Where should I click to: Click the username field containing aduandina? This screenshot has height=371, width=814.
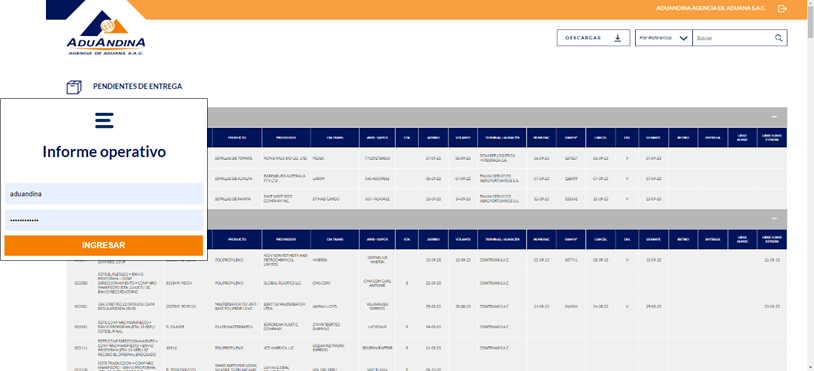(104, 194)
